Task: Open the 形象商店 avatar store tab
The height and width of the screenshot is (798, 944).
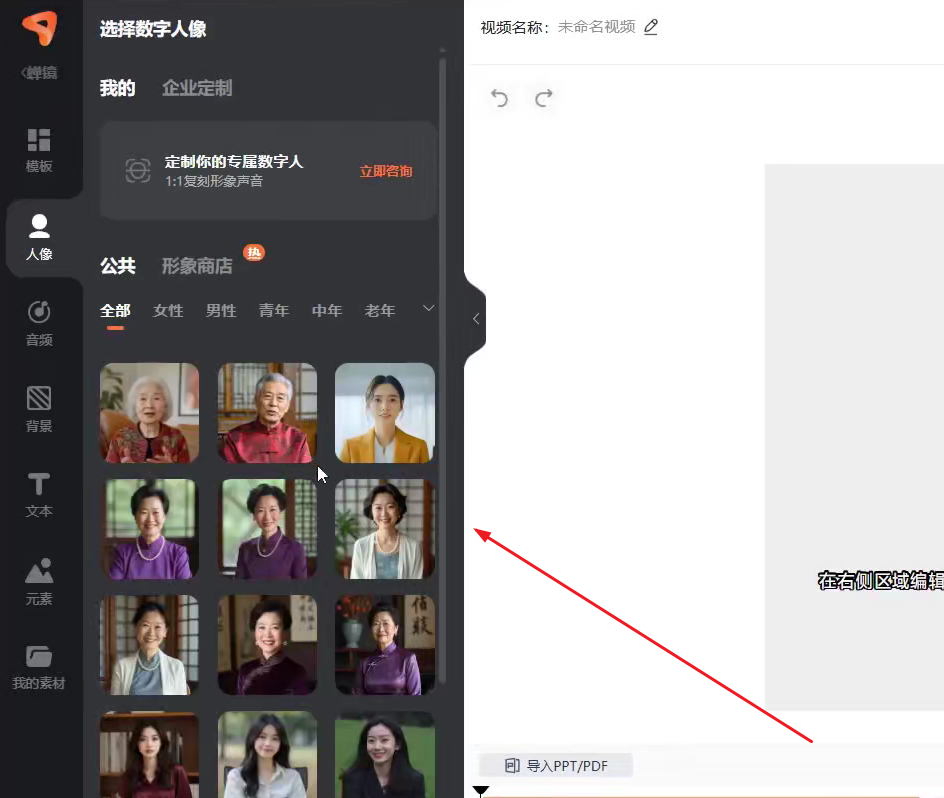Action: click(196, 266)
